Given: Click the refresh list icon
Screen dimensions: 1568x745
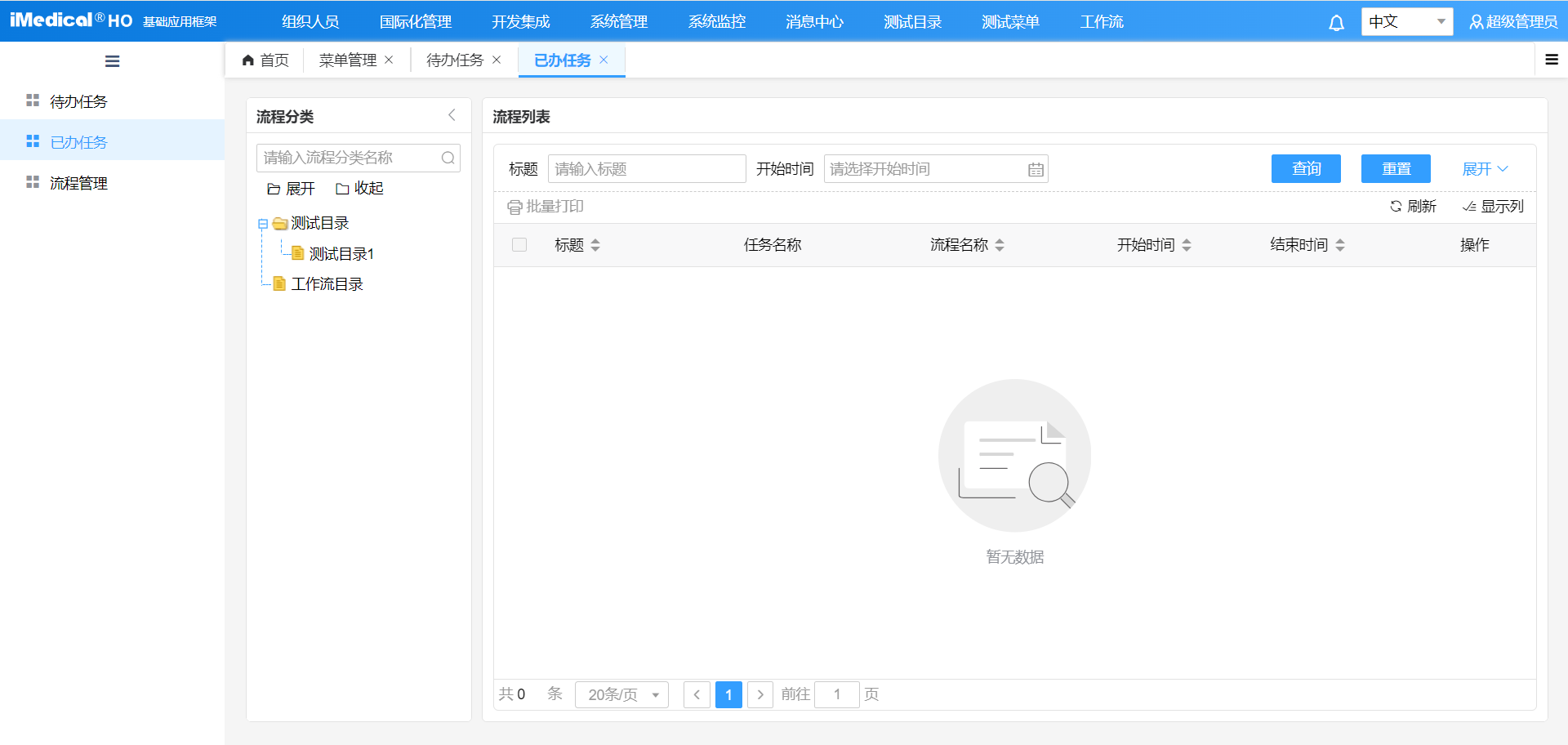Looking at the screenshot, I should [x=1396, y=207].
